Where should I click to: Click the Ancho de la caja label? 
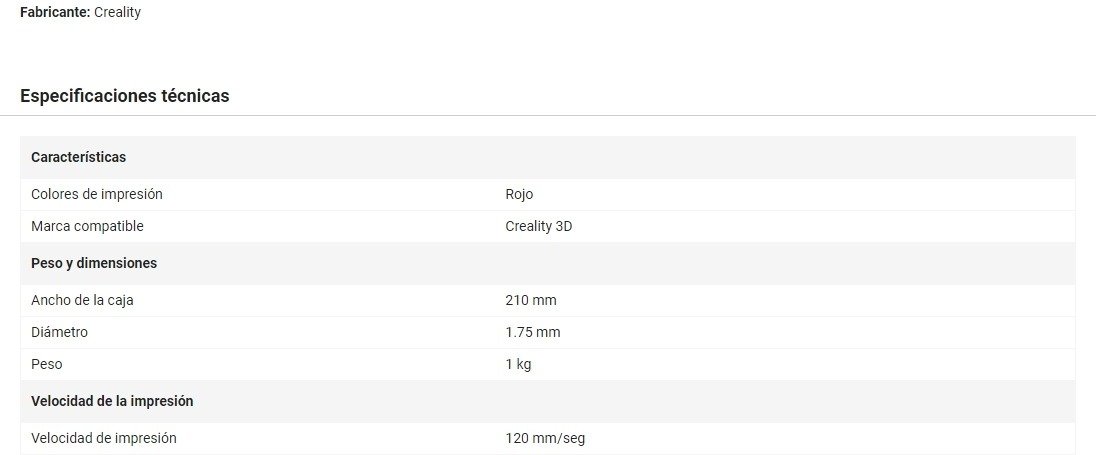coord(82,300)
